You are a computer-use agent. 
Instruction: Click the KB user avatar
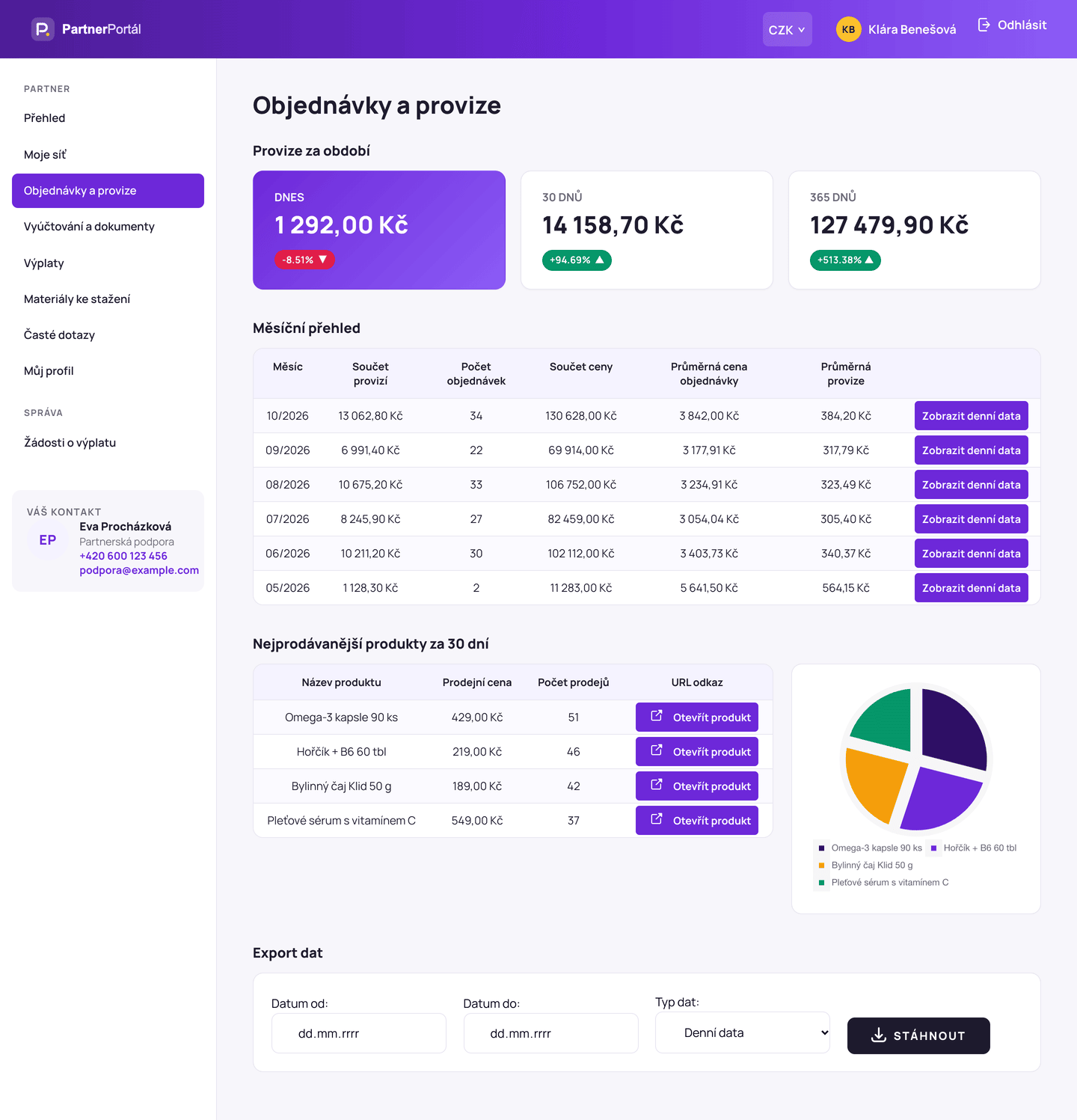[x=848, y=29]
